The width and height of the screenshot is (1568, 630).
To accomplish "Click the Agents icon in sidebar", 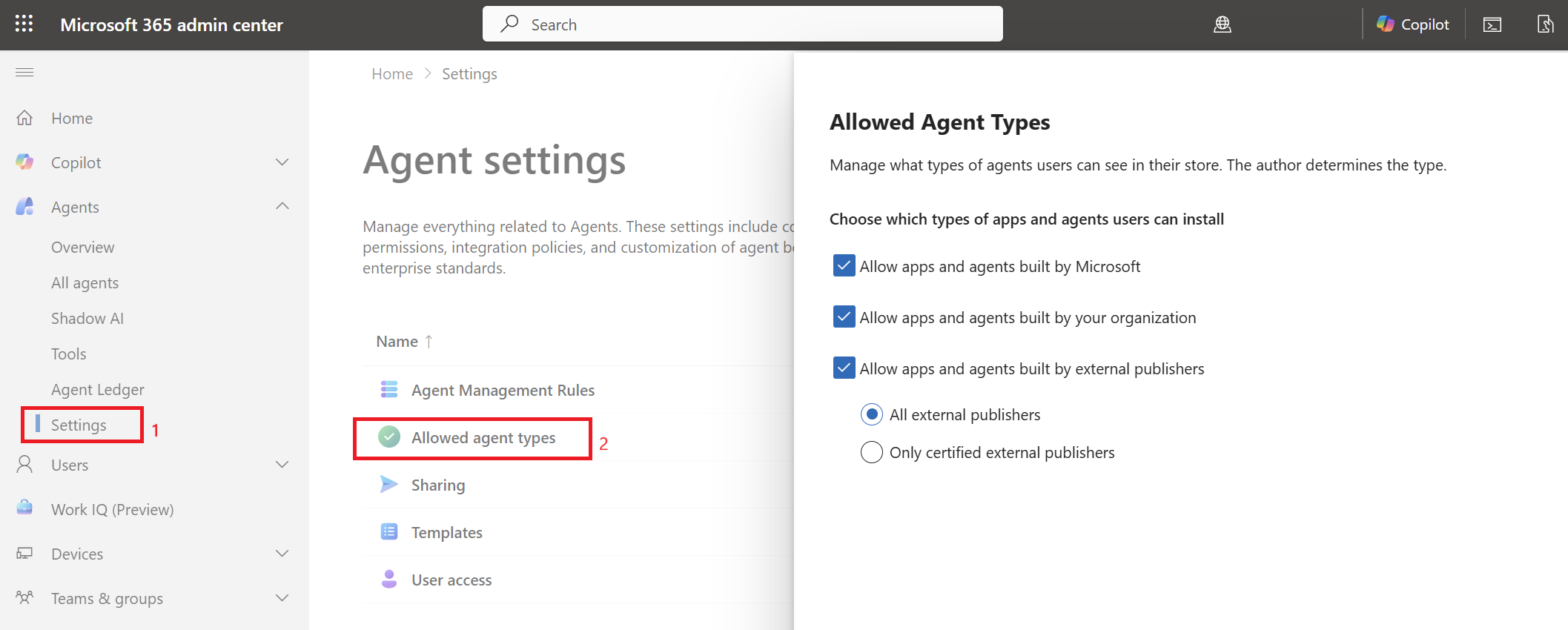I will click(x=24, y=206).
